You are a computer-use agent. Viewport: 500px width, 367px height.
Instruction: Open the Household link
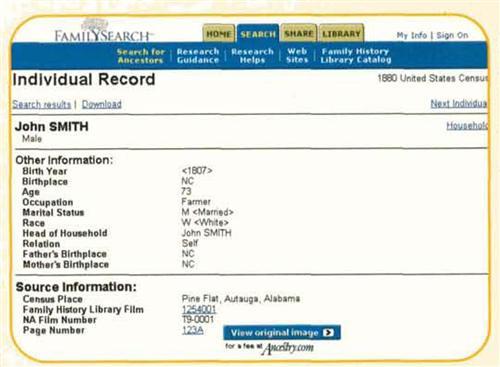(x=467, y=126)
